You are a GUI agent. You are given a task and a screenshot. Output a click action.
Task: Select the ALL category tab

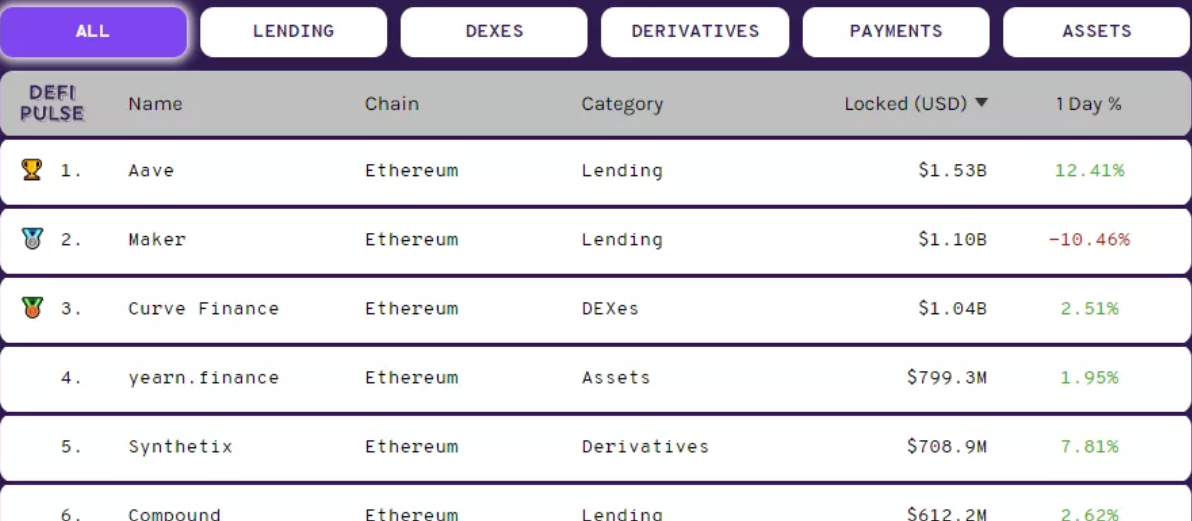[x=94, y=32]
